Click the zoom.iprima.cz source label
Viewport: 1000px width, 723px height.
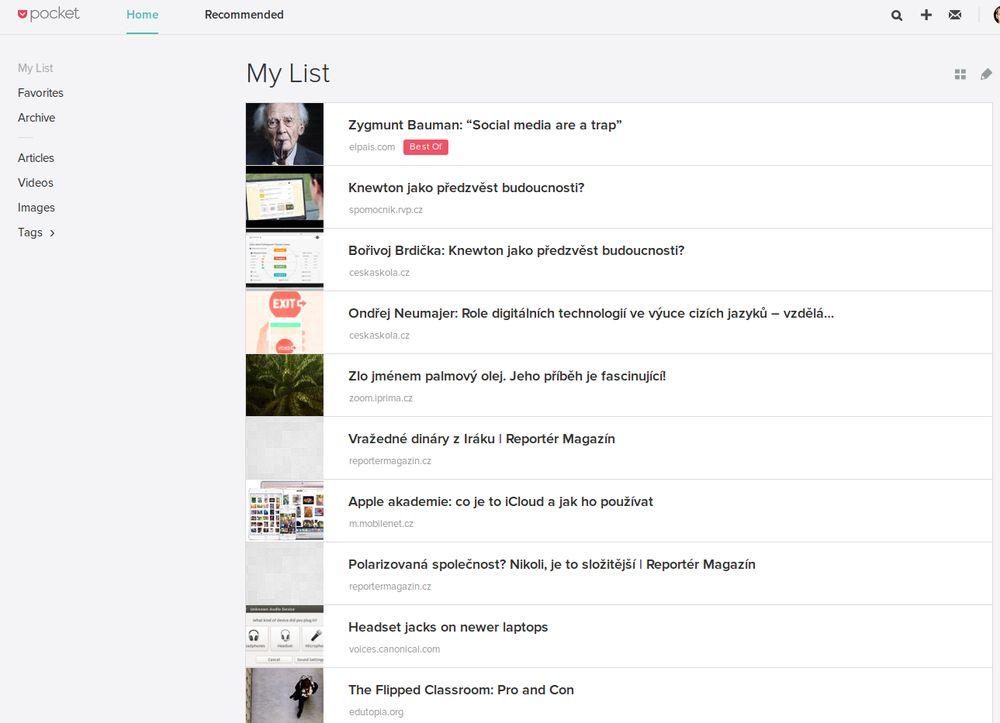click(x=380, y=398)
